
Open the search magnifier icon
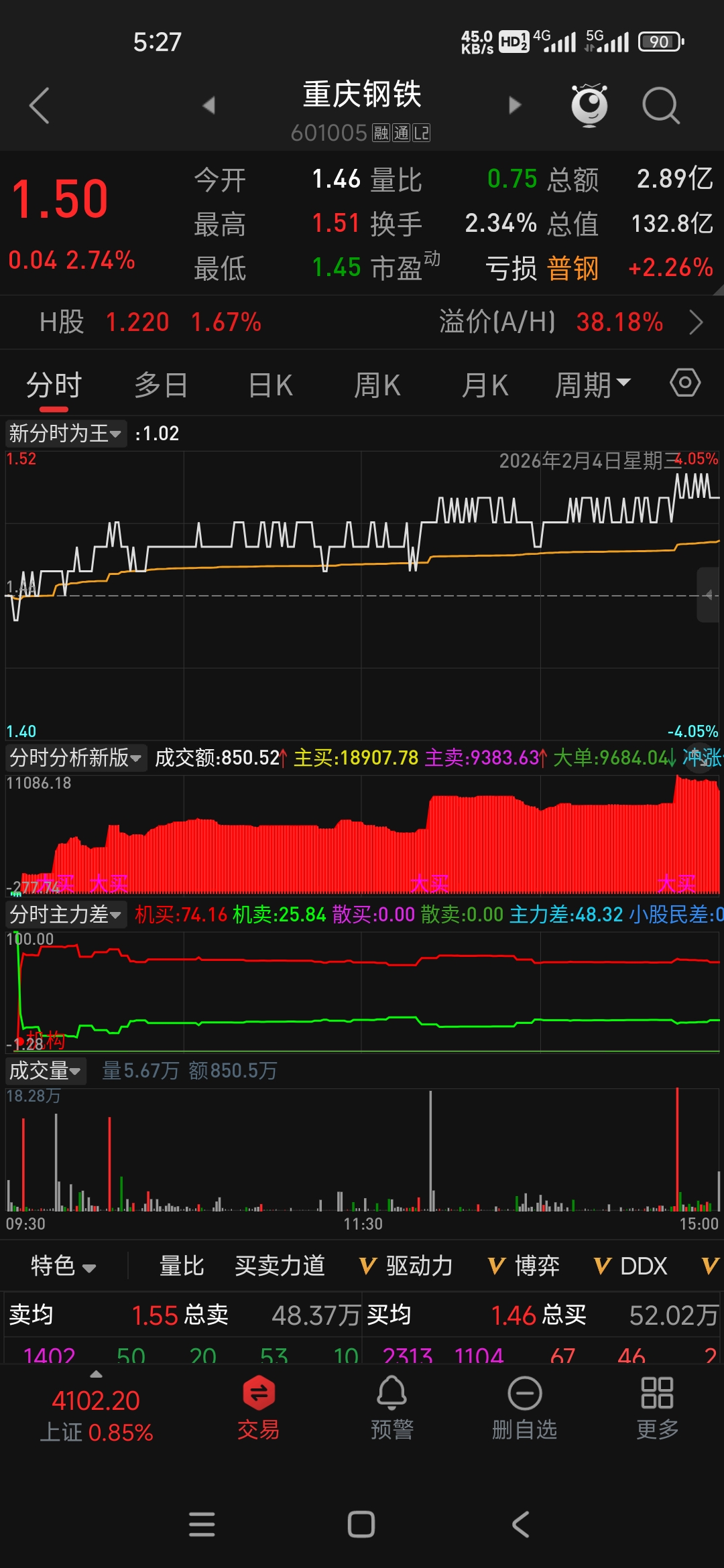(661, 106)
